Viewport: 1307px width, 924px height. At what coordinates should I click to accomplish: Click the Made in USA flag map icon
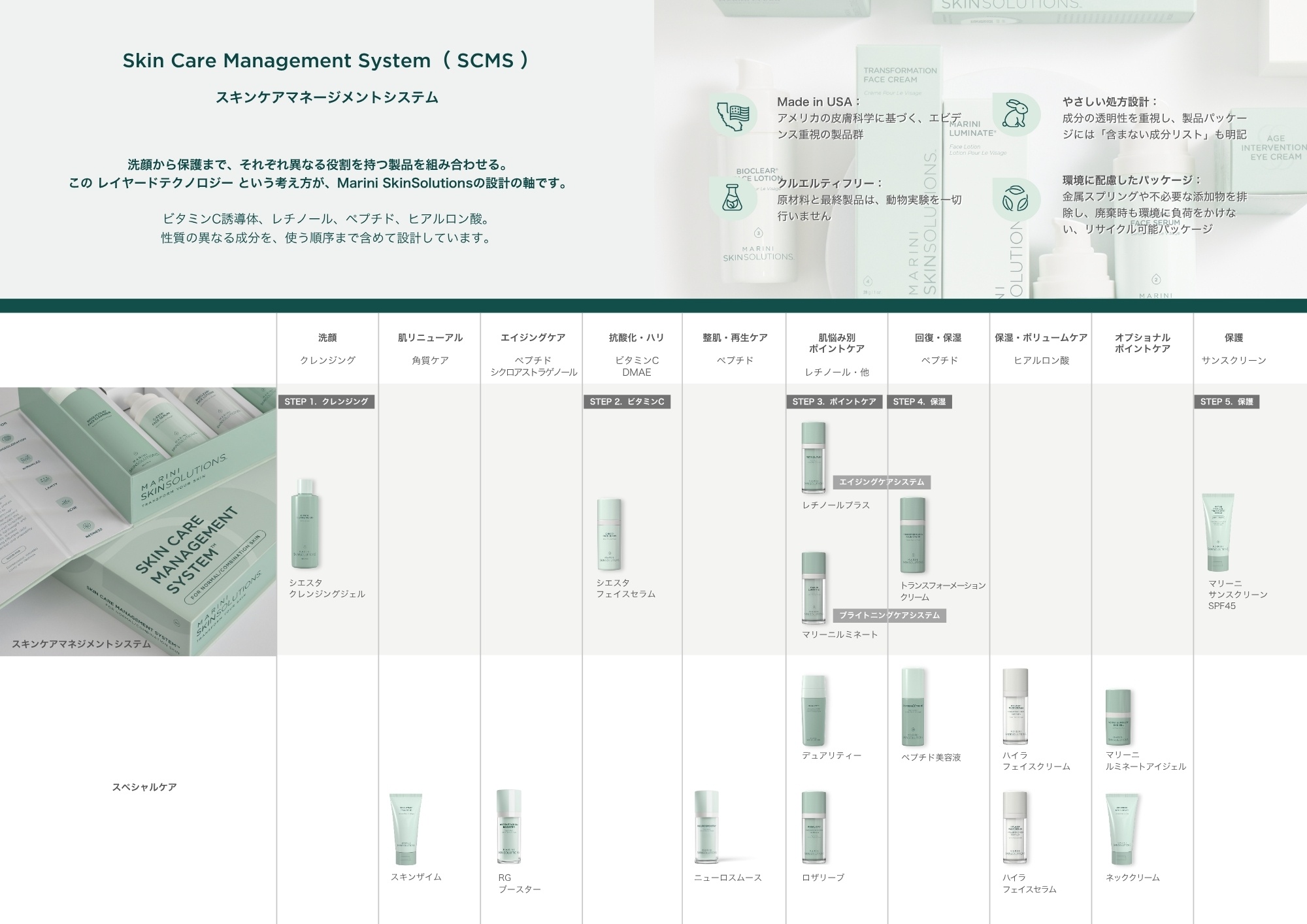(x=733, y=115)
